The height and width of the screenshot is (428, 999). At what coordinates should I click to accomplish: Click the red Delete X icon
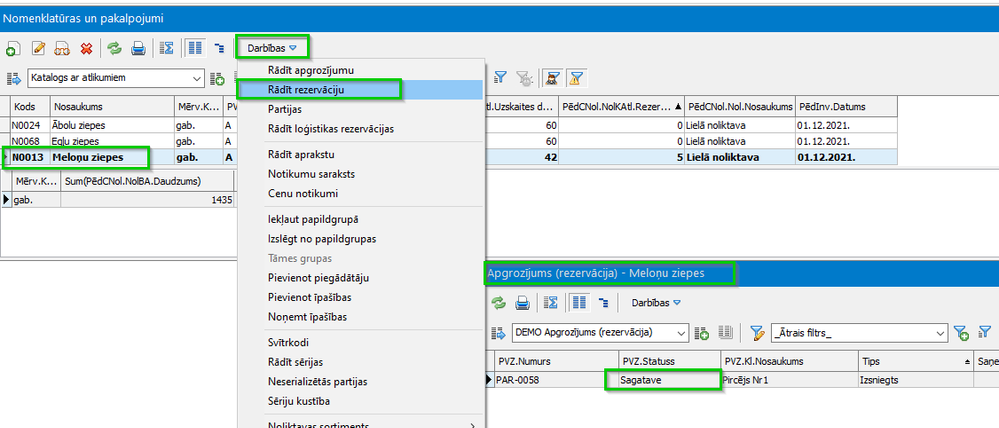(87, 48)
